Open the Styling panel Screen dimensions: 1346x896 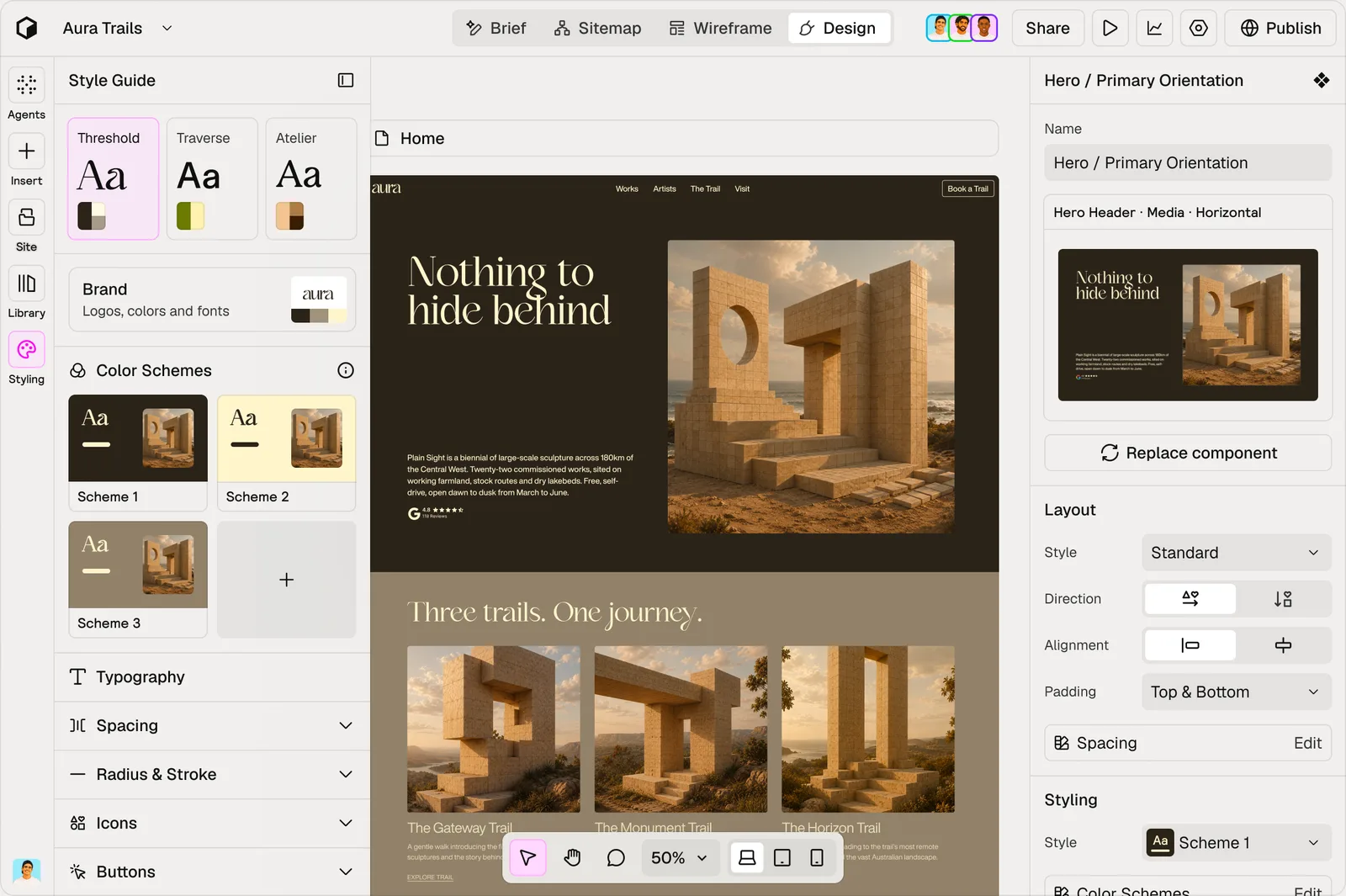27,359
